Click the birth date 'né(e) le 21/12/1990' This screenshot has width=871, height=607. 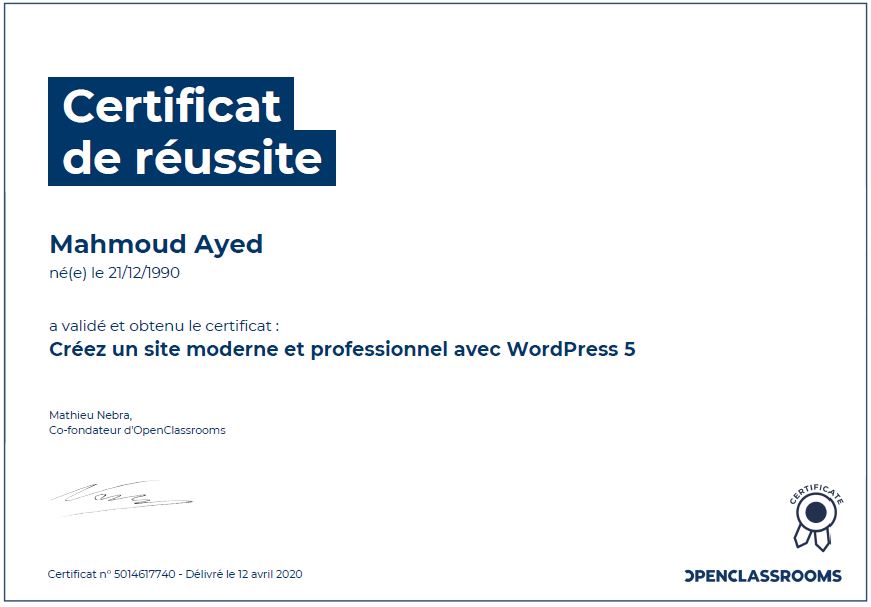114,273
